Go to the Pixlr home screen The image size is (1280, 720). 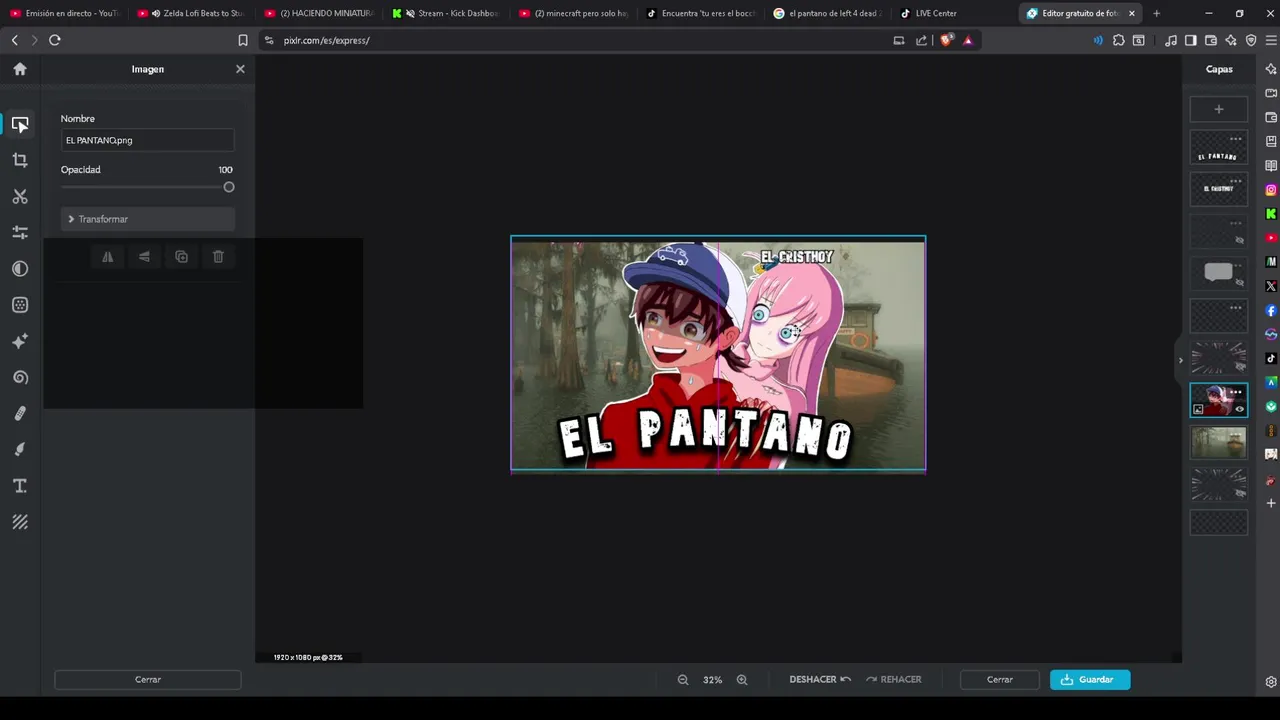pos(20,69)
